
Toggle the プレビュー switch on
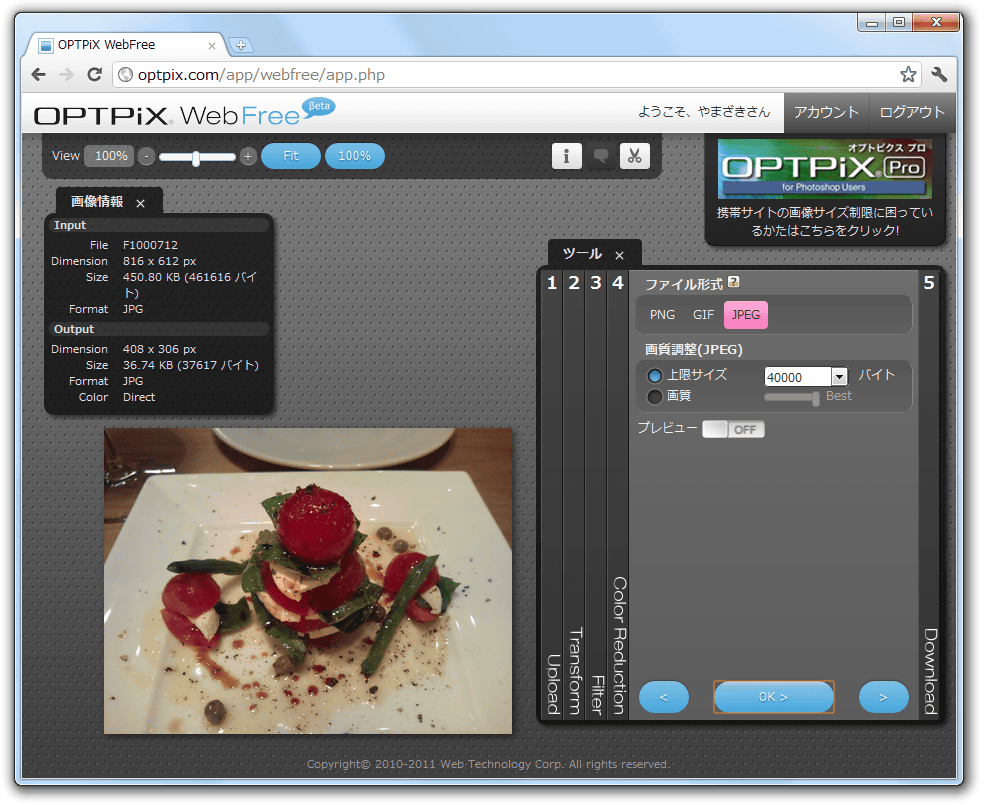click(733, 430)
